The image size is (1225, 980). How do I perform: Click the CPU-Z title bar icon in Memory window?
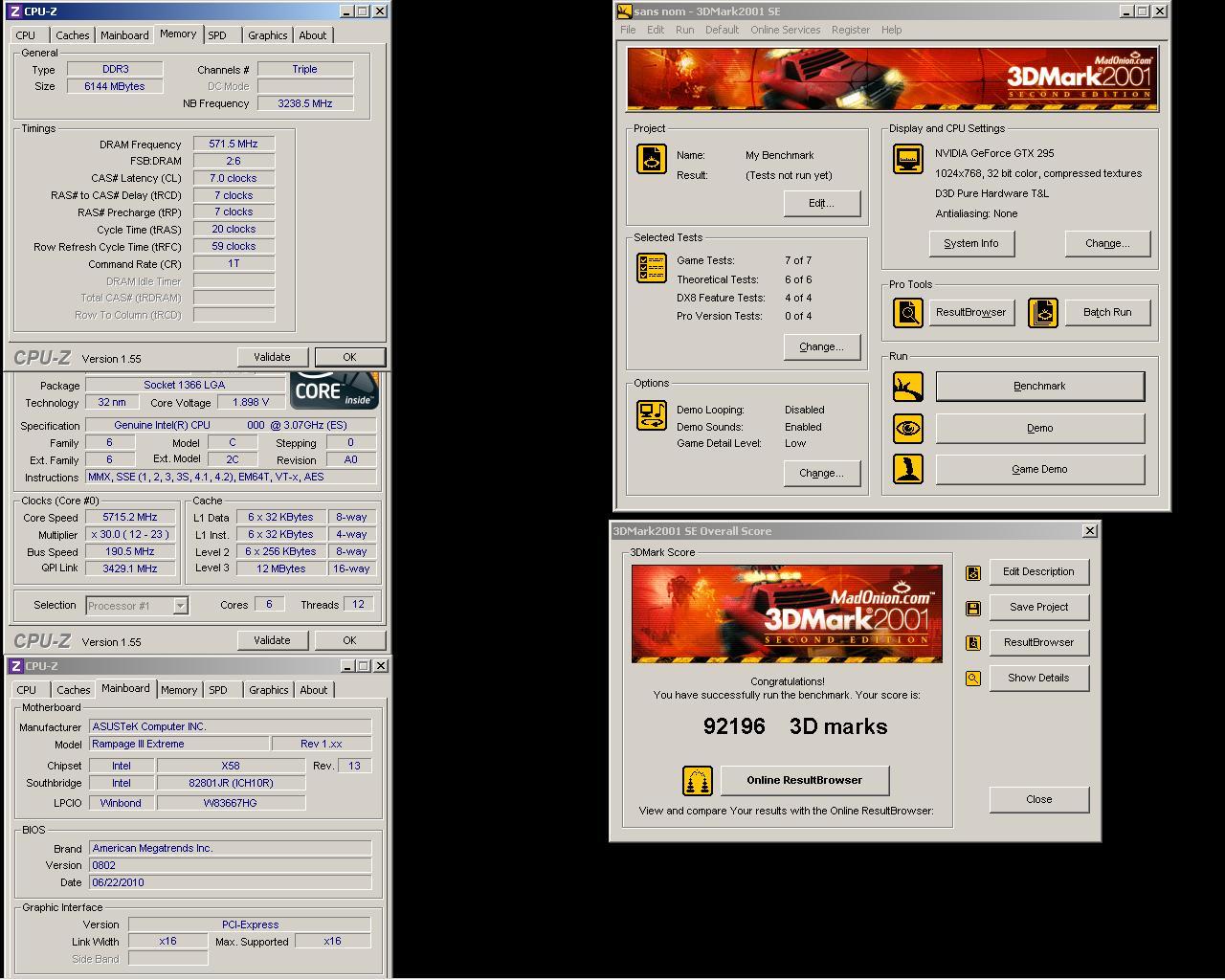(x=15, y=11)
